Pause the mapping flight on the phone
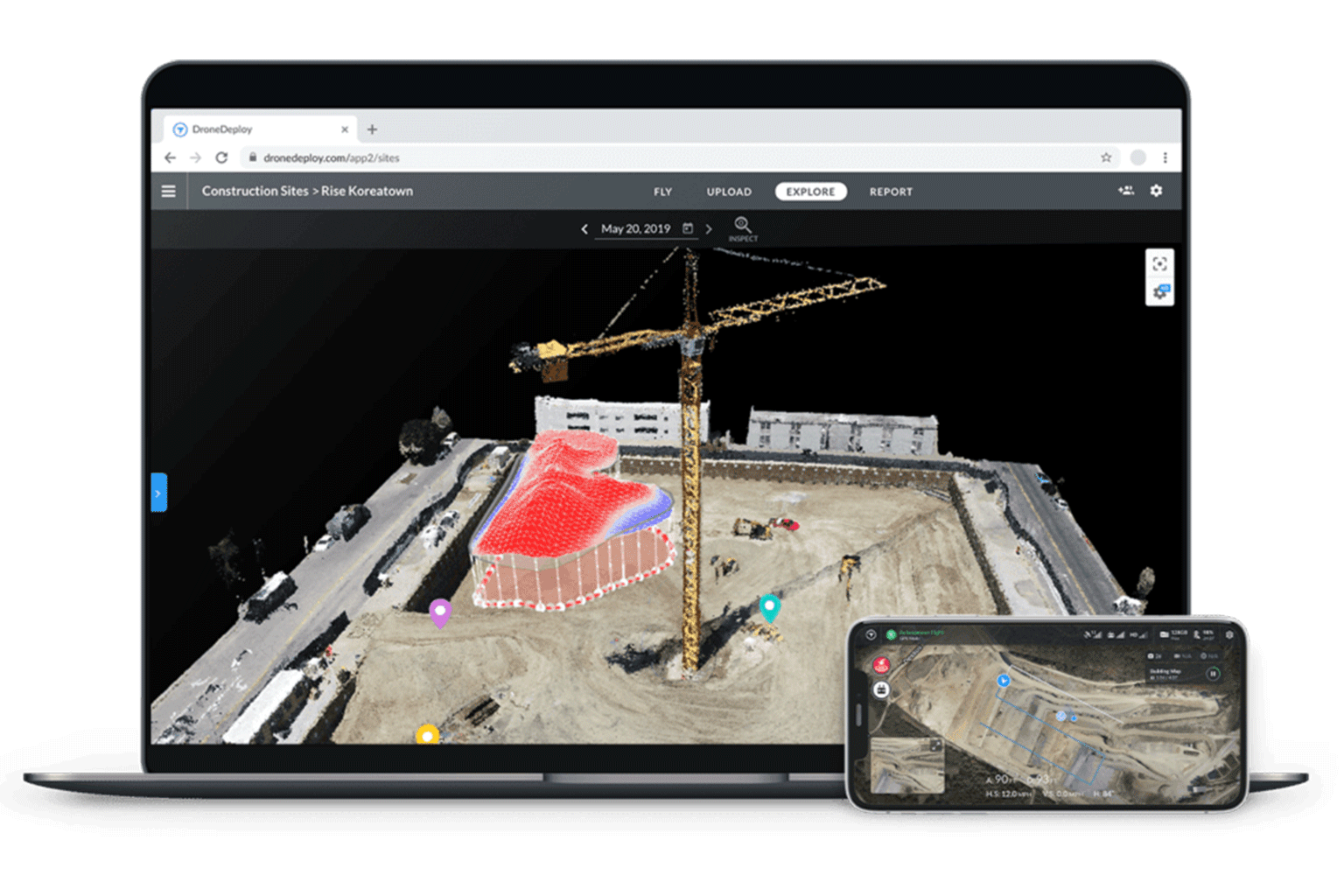This screenshot has width=1344, height=896. coord(1213,674)
